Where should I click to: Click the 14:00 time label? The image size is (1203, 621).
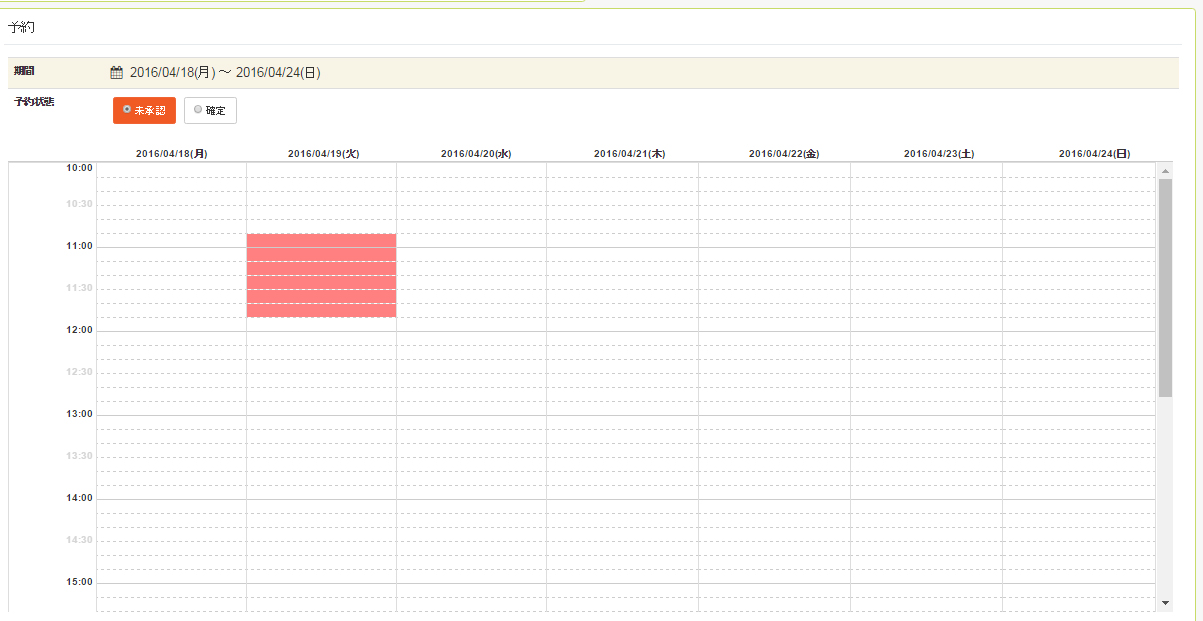click(x=80, y=498)
